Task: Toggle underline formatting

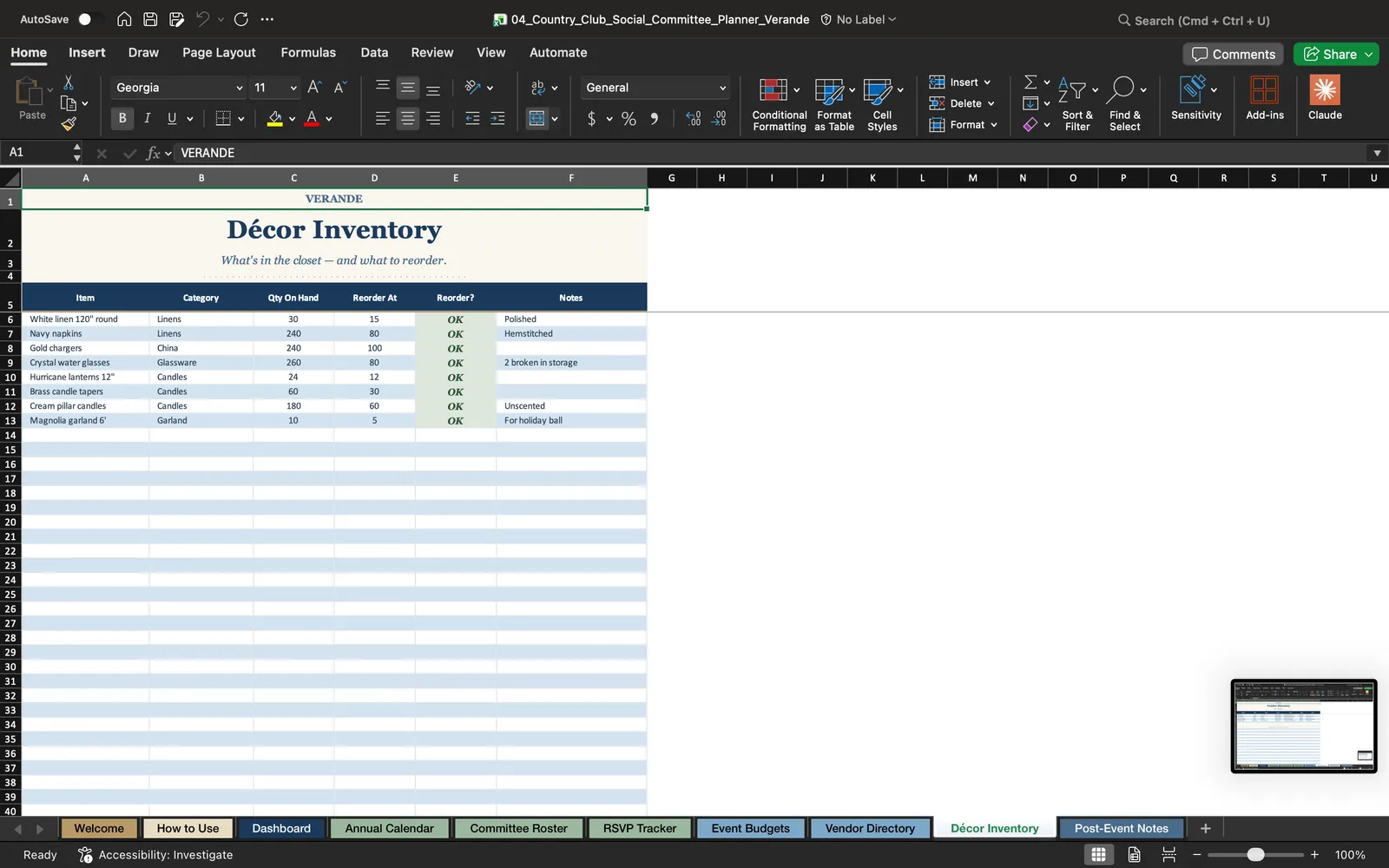Action: tap(172, 118)
